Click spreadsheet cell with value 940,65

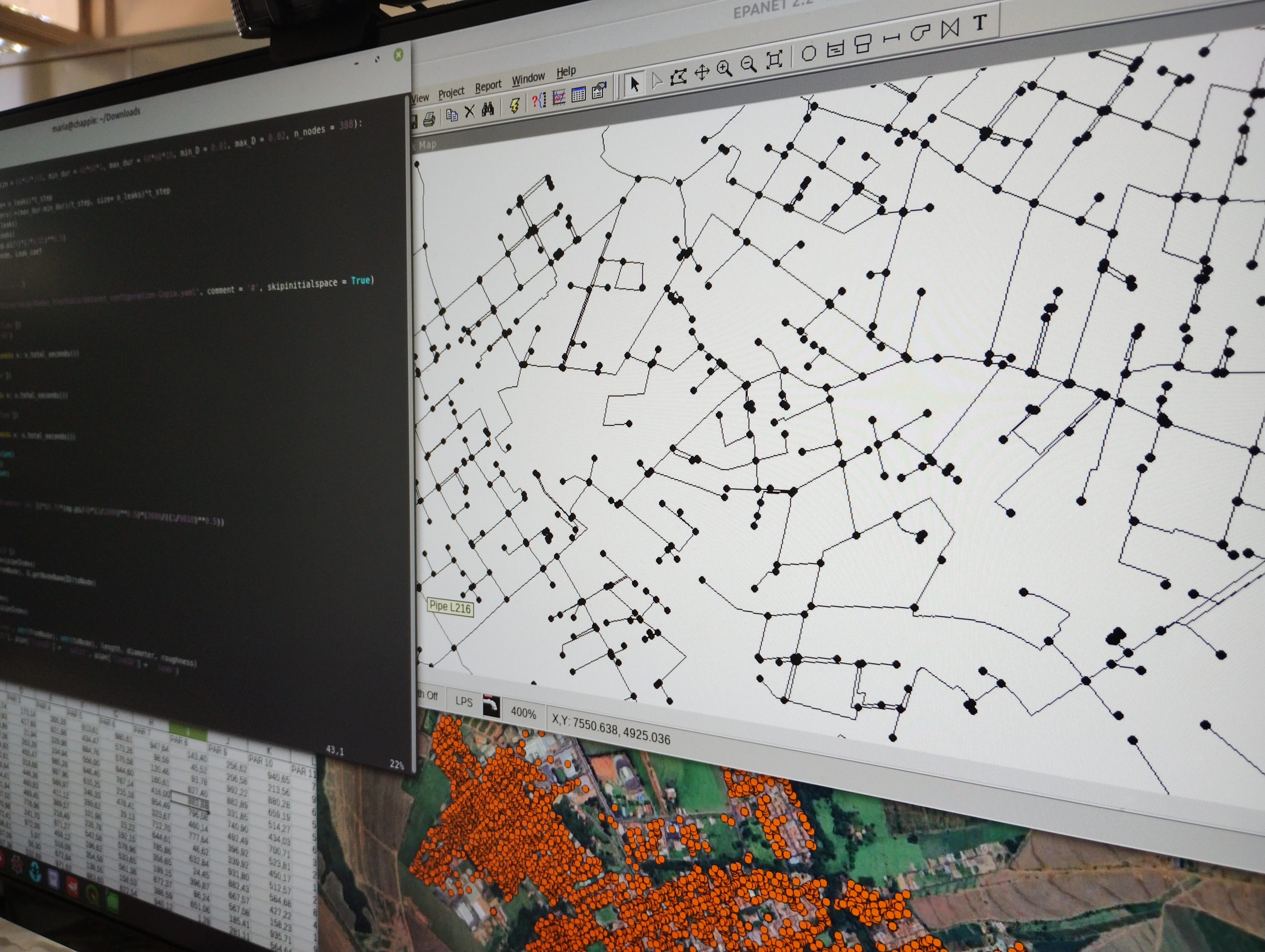pos(278,778)
